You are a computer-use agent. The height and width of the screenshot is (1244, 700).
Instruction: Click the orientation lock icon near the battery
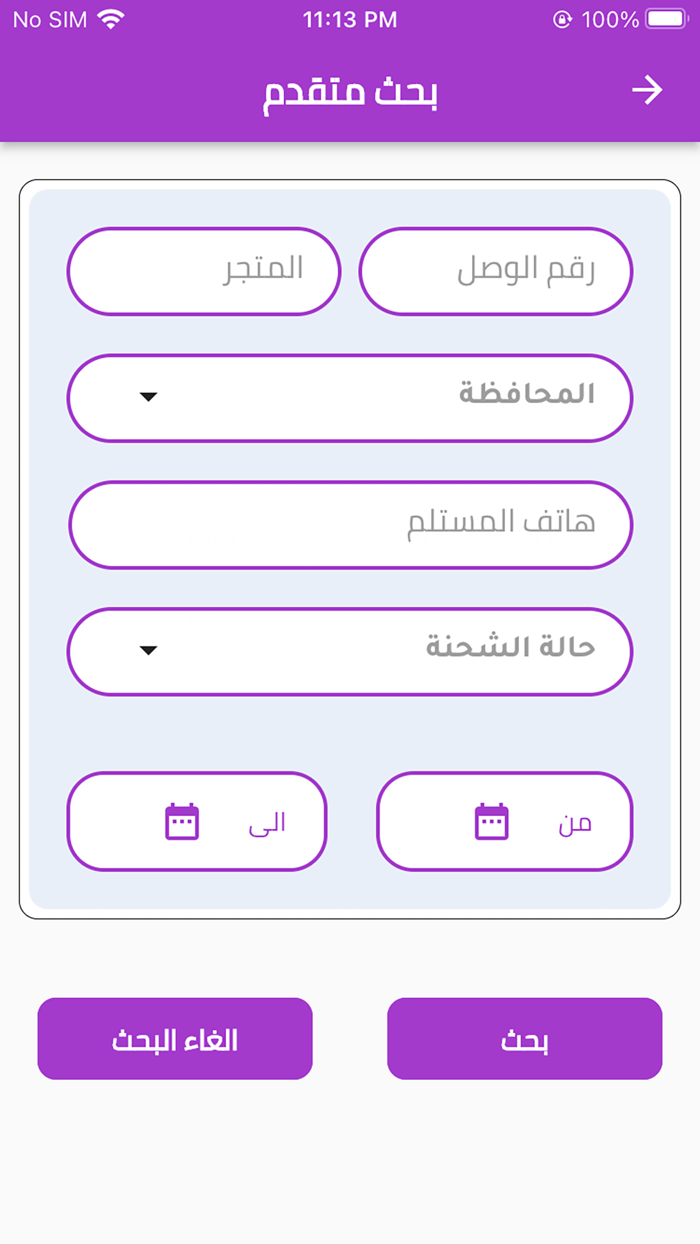click(x=562, y=17)
